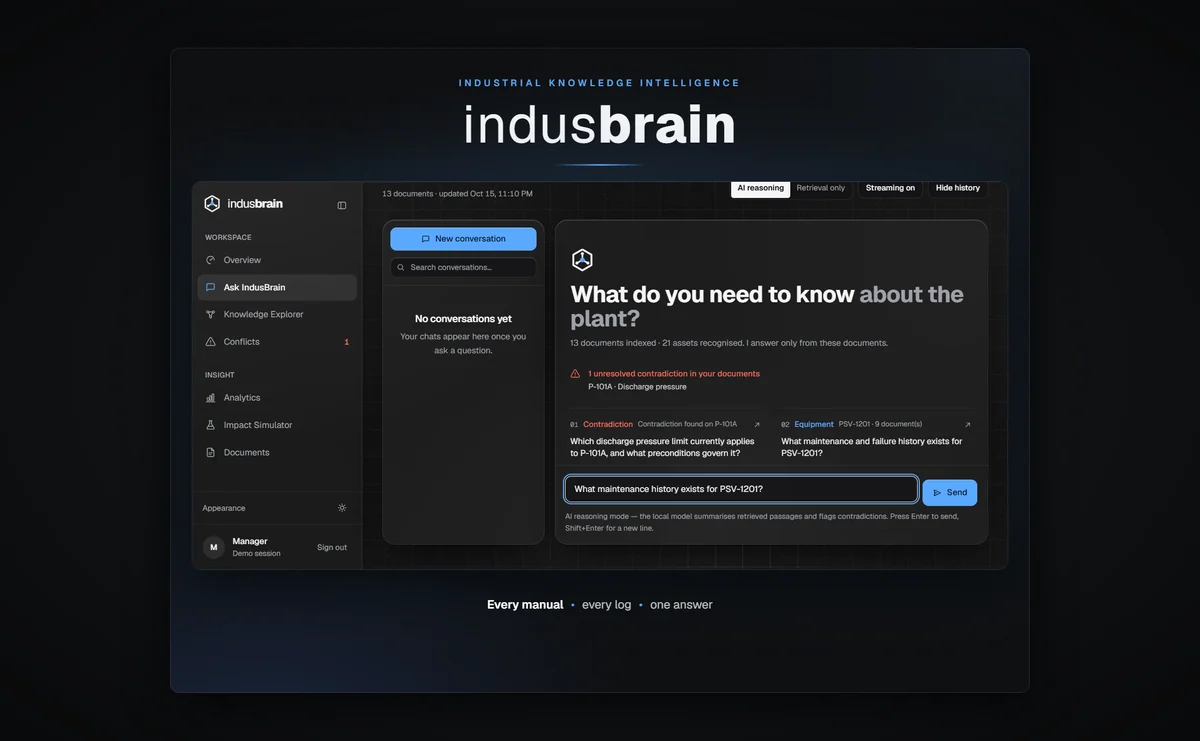The height and width of the screenshot is (741, 1200).
Task: Select the AI reasoning mode
Action: pos(761,188)
